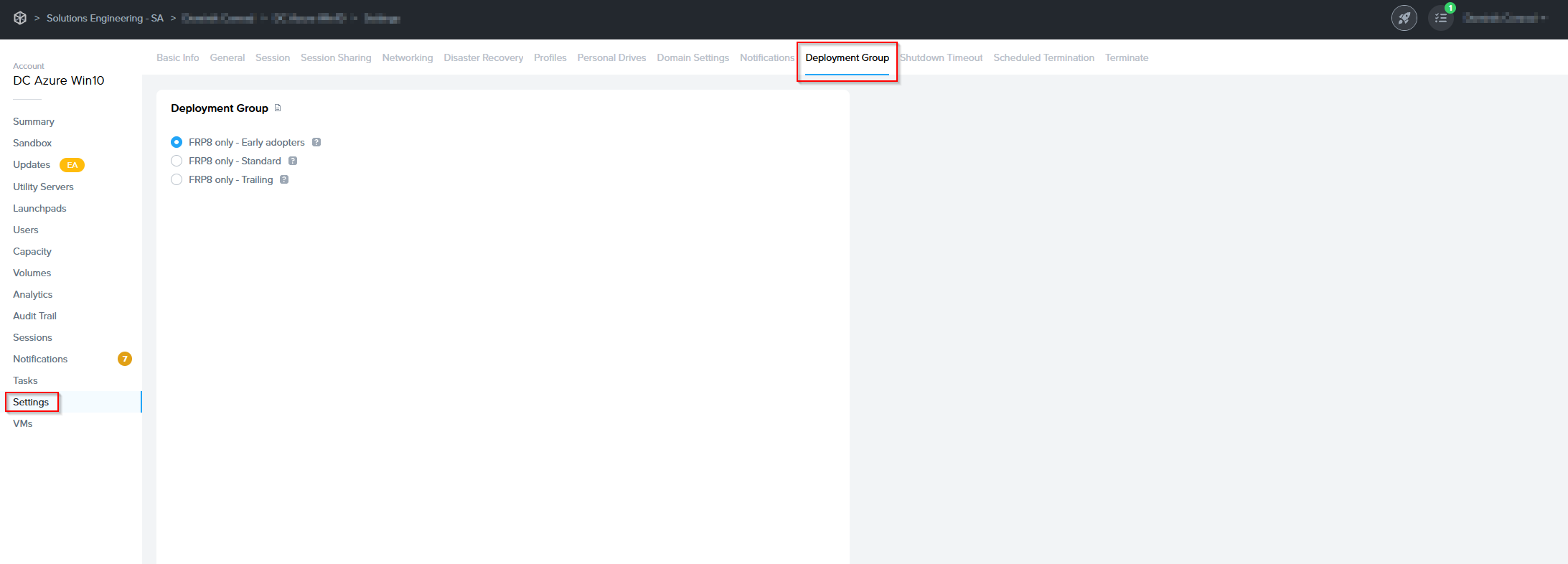Navigate to Audit Trail in sidebar

pyautogui.click(x=34, y=316)
